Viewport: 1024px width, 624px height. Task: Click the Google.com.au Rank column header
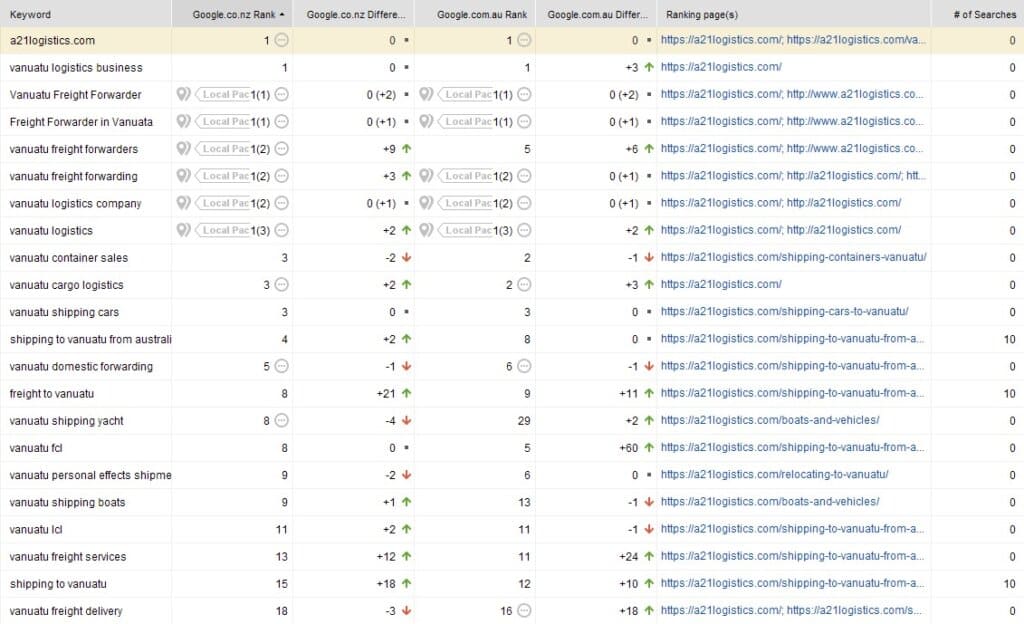pyautogui.click(x=475, y=14)
